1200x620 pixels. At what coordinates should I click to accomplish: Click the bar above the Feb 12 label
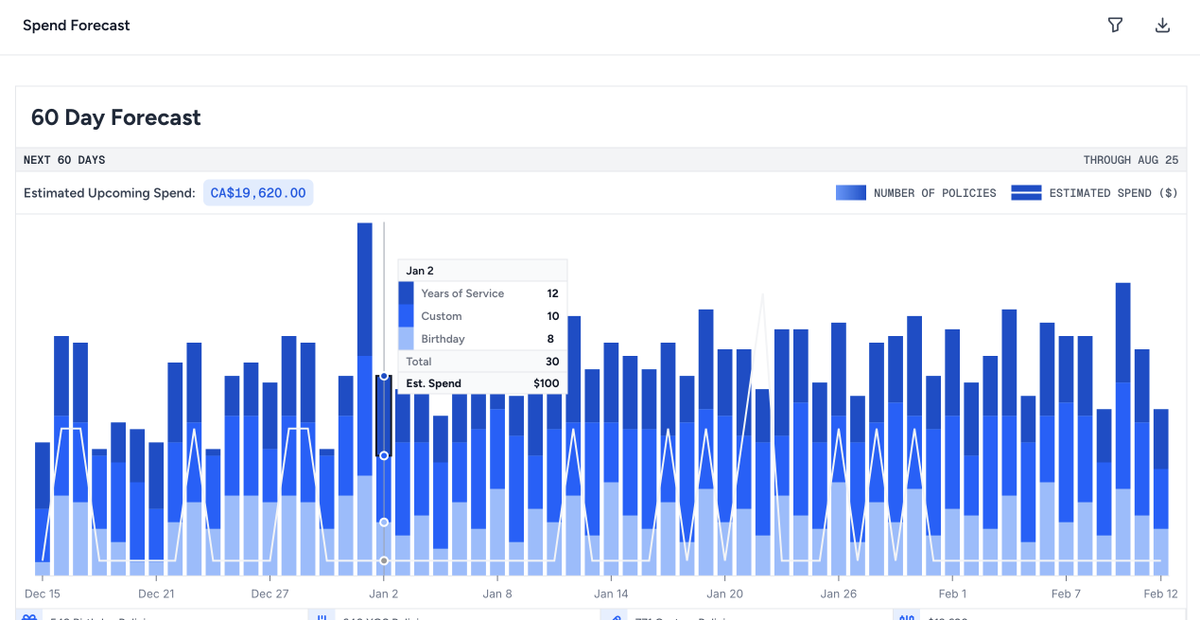[1161, 493]
